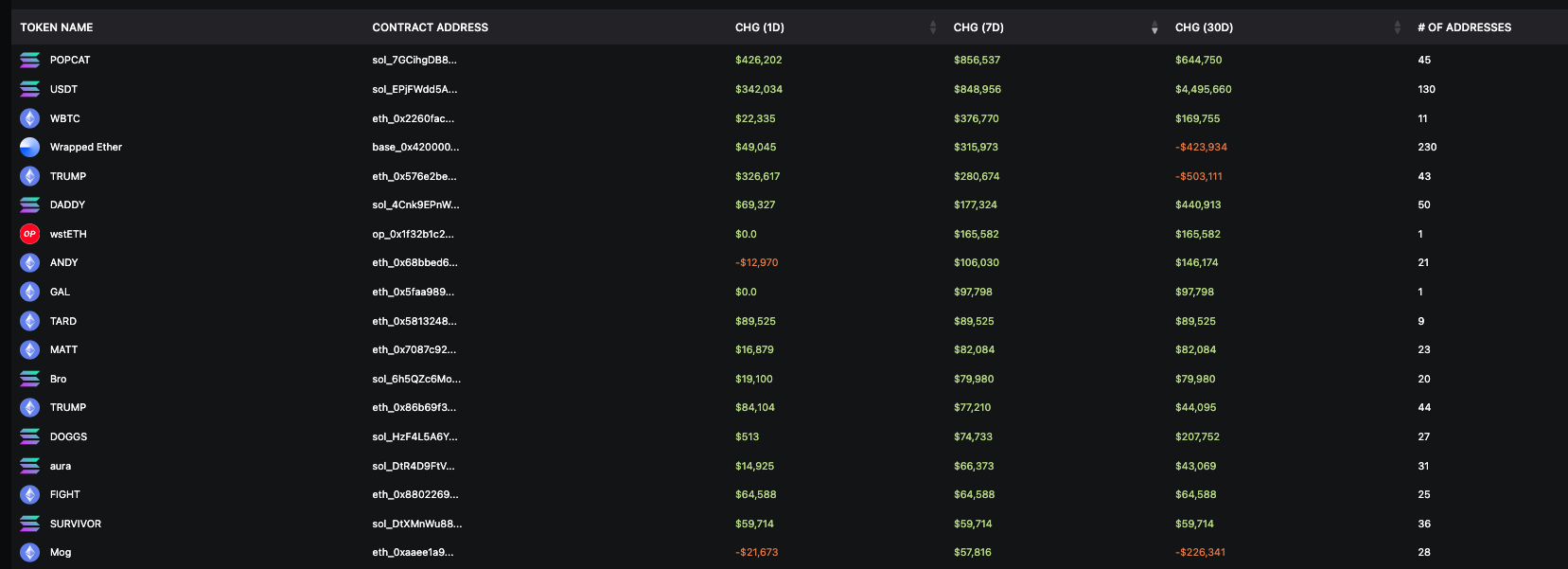Click the -$423,934 30D change value

click(x=1202, y=147)
